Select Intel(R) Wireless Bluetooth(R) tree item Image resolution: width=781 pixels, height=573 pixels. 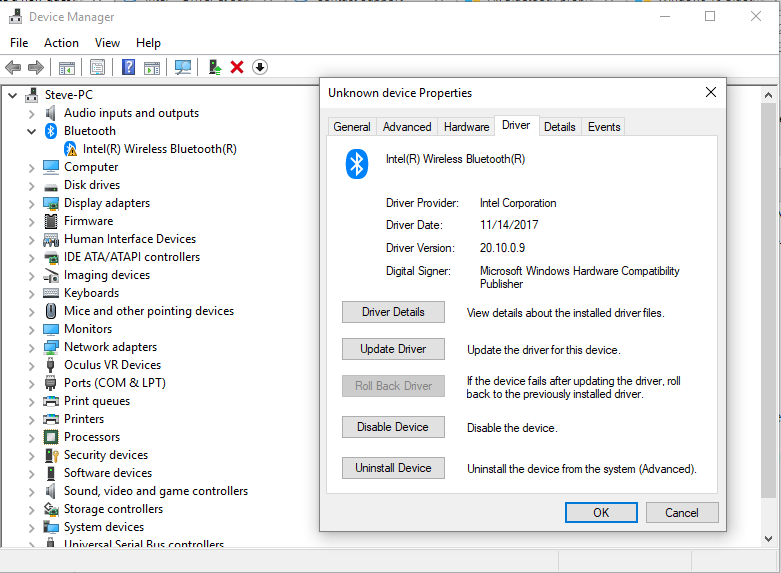[x=159, y=149]
